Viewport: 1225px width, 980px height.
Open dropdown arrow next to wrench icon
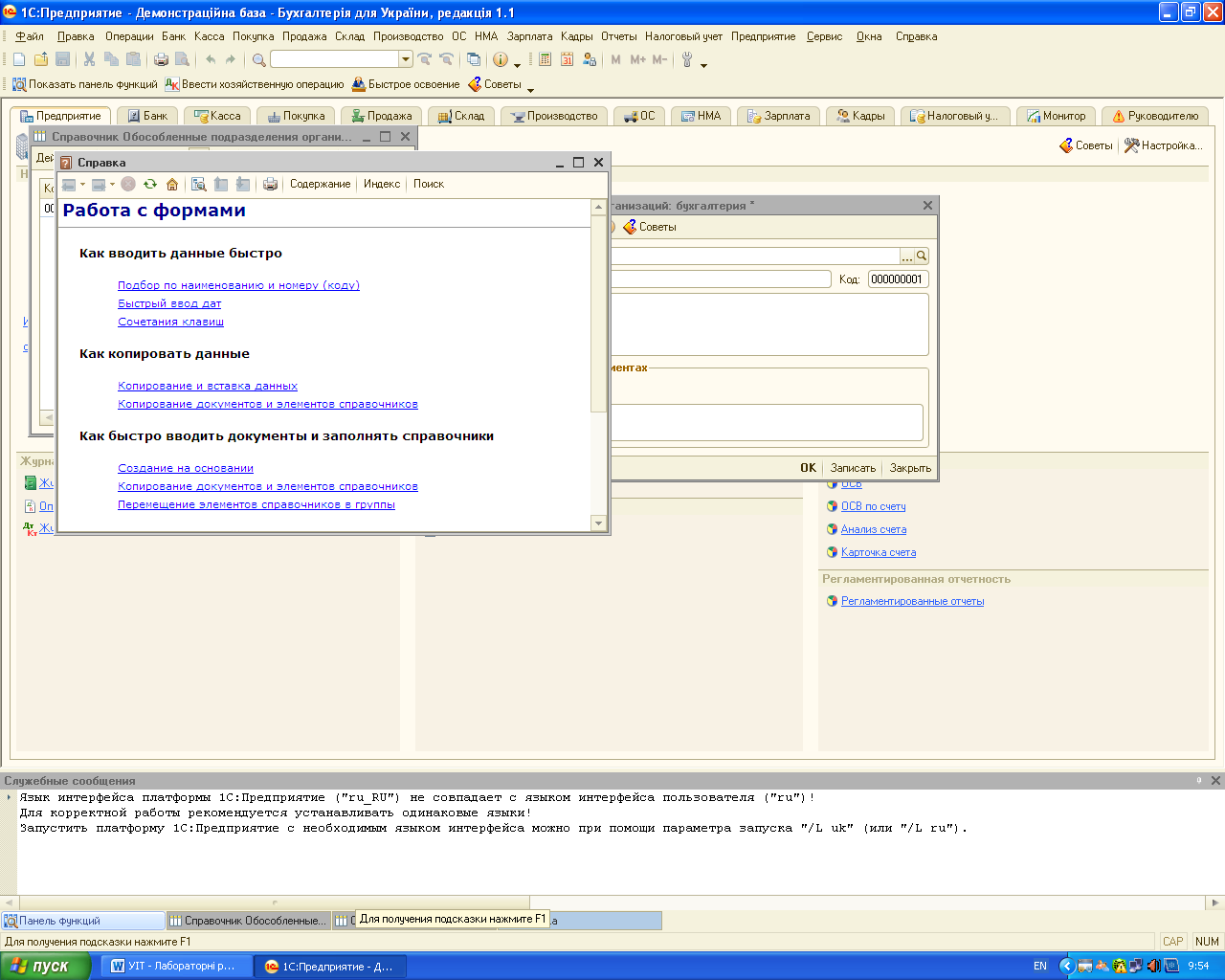tap(704, 64)
